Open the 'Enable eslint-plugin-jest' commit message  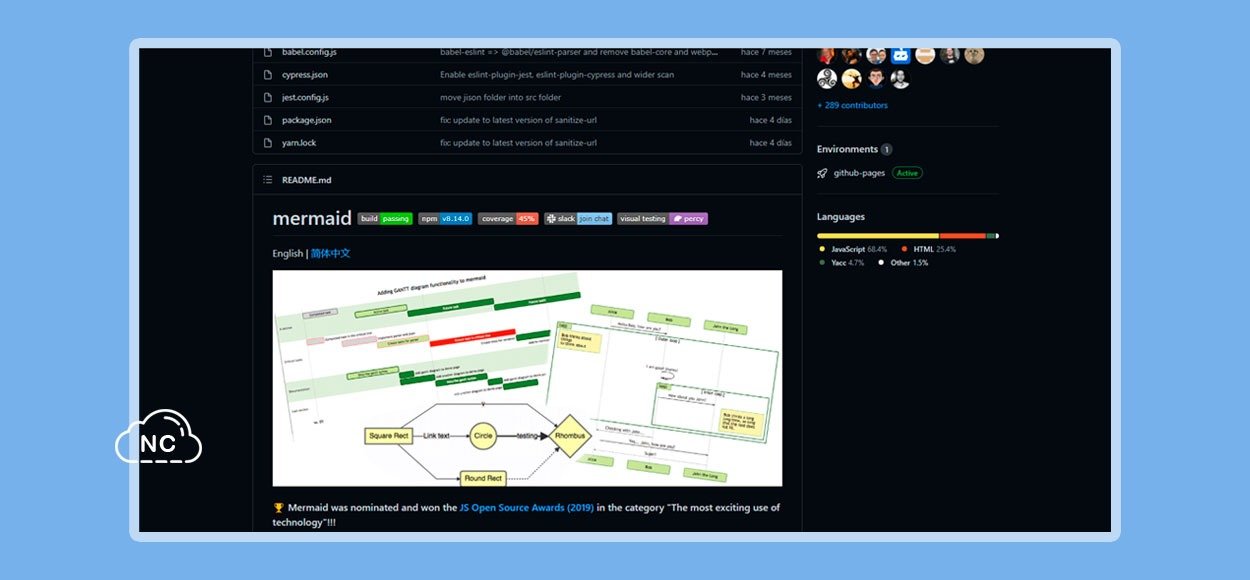point(557,75)
